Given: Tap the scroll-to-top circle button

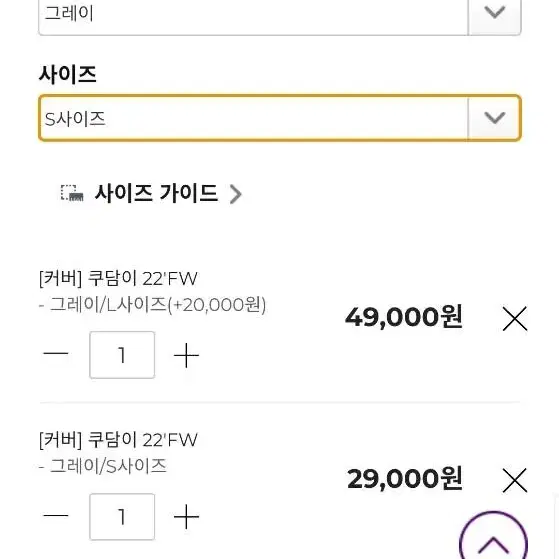Looking at the screenshot, I should pyautogui.click(x=493, y=536).
